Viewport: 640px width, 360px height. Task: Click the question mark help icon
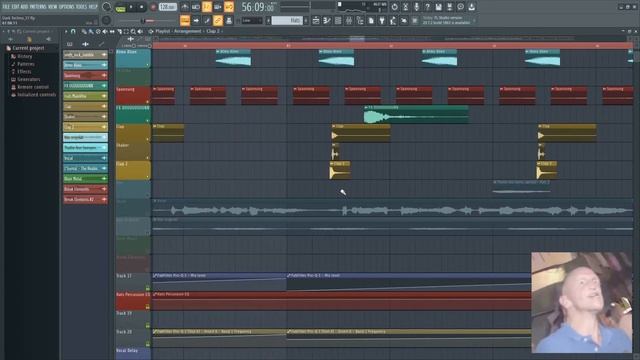(x=427, y=7)
